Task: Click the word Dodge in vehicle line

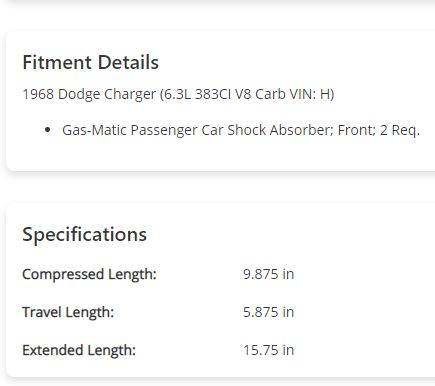Action: click(x=79, y=94)
